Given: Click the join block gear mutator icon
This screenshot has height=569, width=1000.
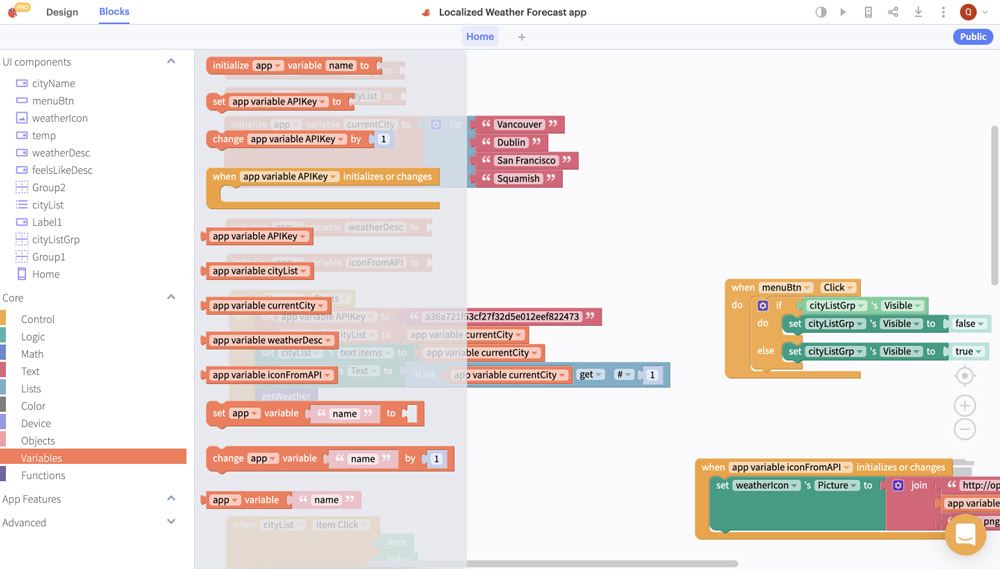Looking at the screenshot, I should [x=898, y=485].
